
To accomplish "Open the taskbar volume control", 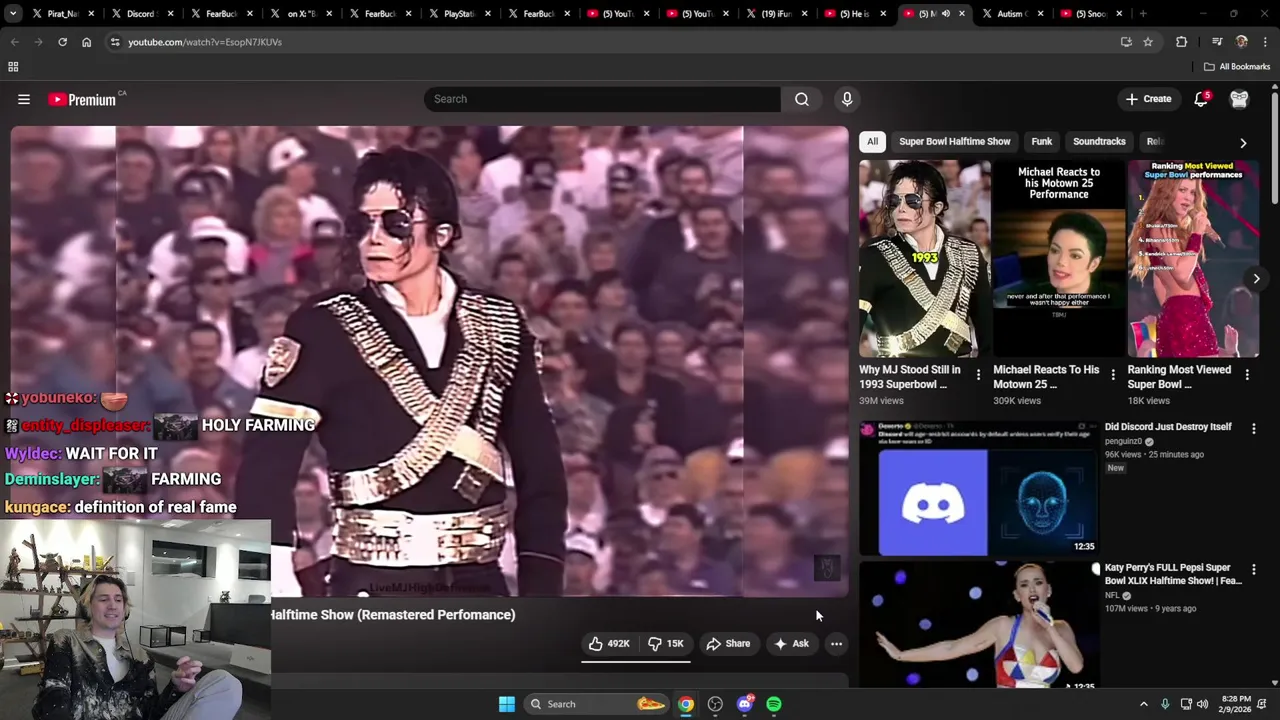I will coord(1202,704).
